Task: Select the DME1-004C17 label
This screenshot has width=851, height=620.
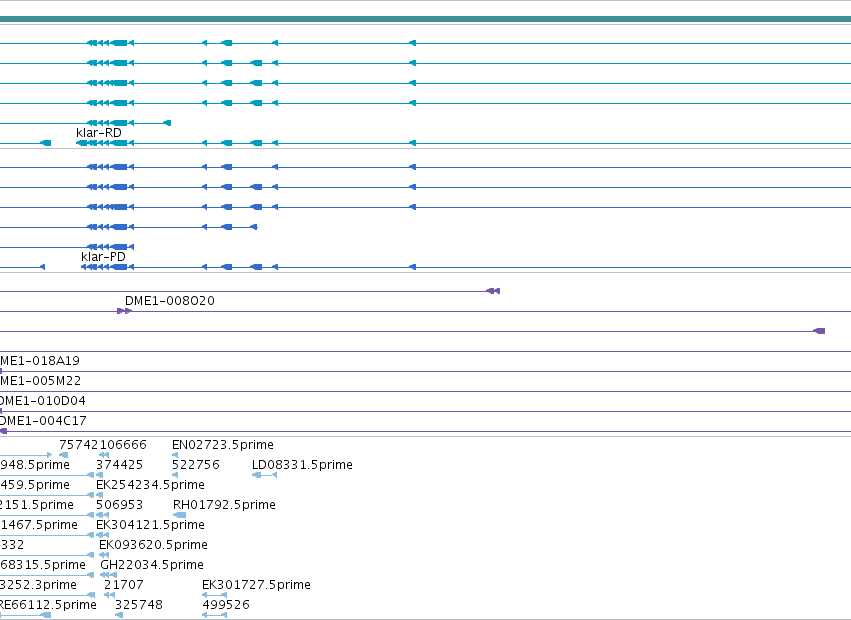Action: coord(43,421)
